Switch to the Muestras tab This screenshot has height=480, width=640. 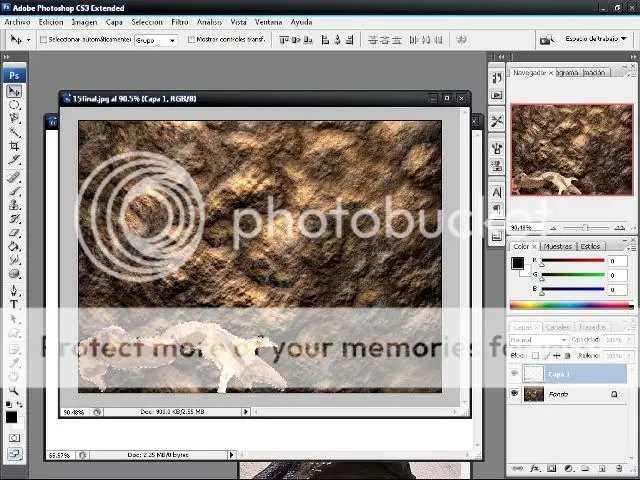tap(558, 247)
